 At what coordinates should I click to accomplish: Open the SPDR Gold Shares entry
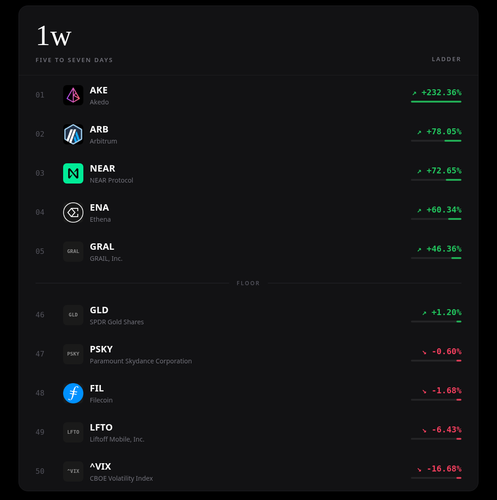pos(248,315)
